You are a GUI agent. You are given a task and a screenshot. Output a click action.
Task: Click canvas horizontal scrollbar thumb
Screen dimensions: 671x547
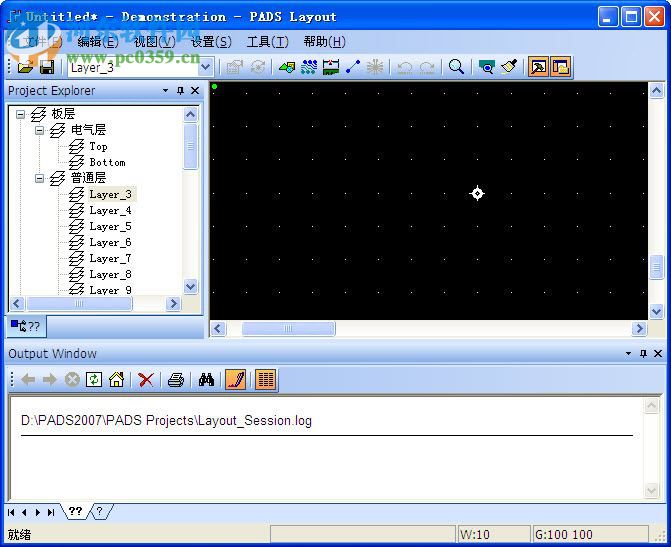point(288,329)
